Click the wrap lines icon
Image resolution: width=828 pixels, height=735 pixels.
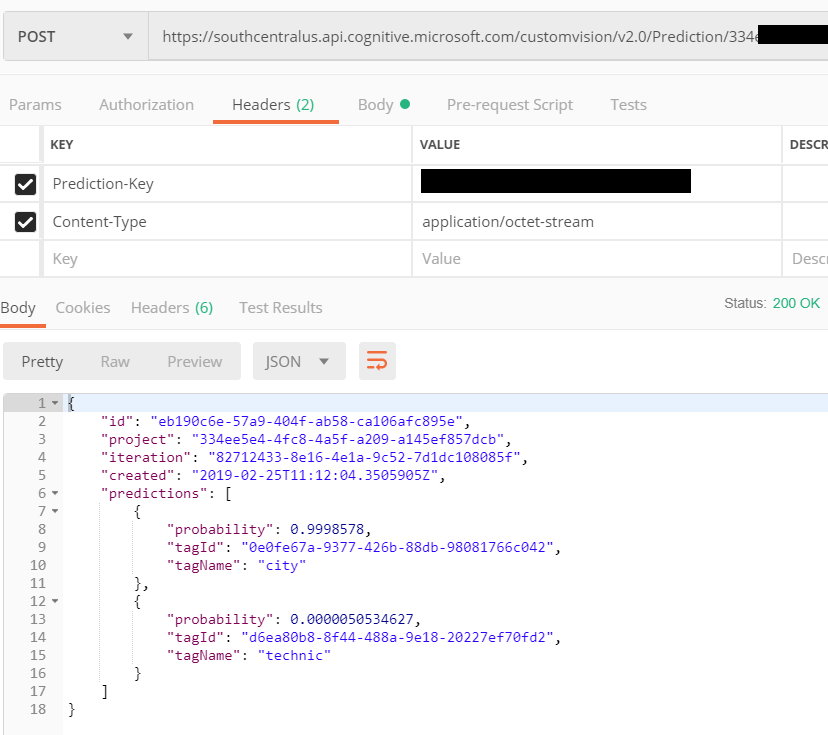[377, 361]
